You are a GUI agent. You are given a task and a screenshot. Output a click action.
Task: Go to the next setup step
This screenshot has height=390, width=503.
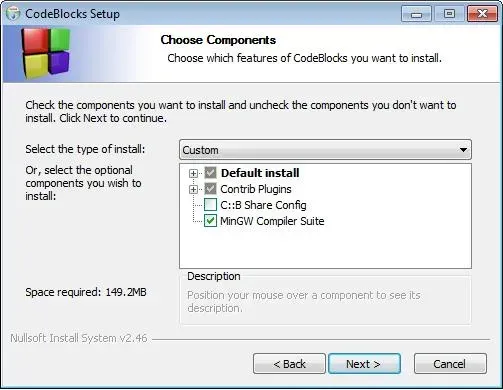point(364,364)
